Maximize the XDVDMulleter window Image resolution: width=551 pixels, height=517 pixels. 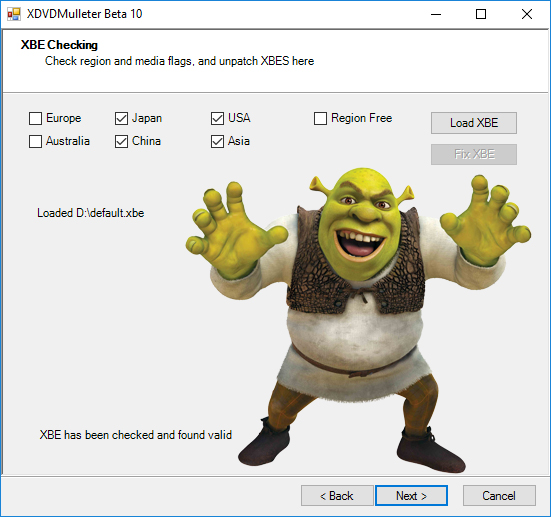[481, 14]
